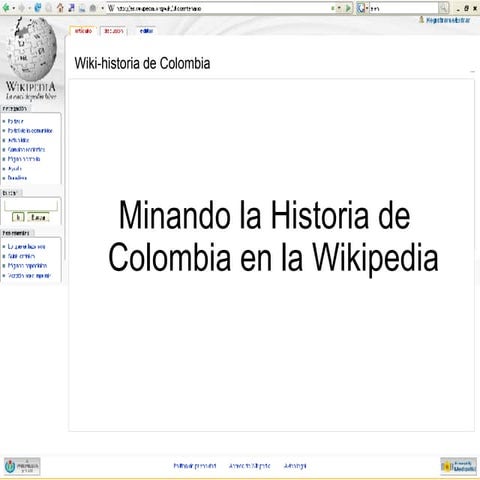Screen dimensions: 480x480
Task: Open the Back button history dropdown arrow
Action: [14, 8]
